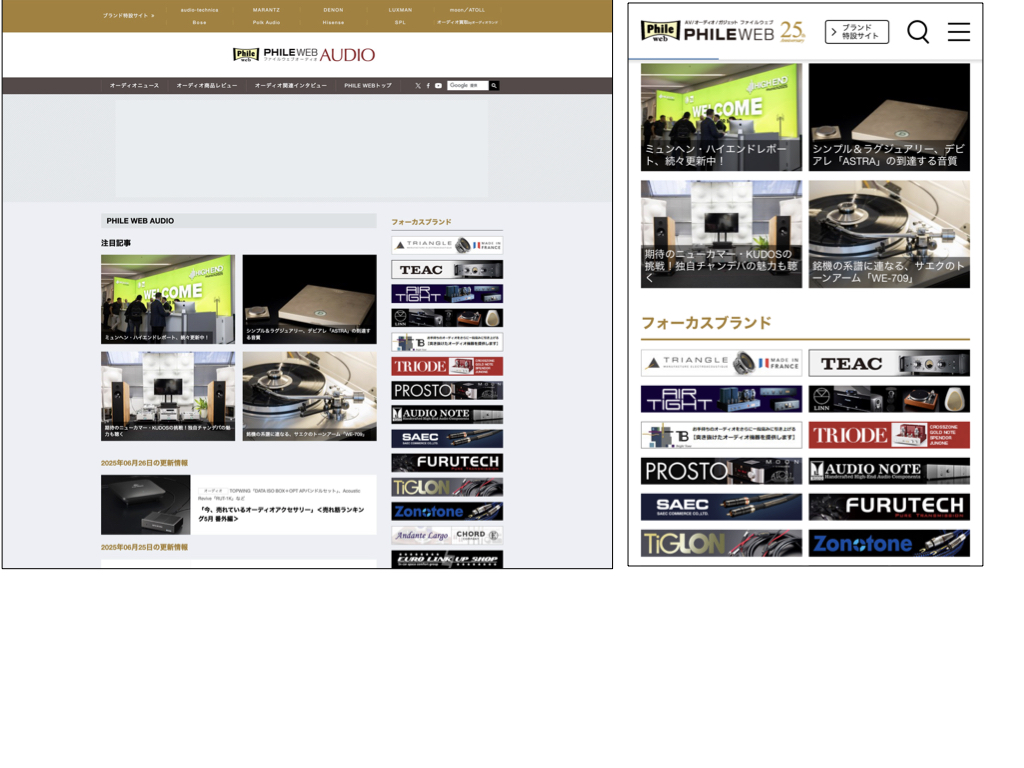Open the audio-technica brand link
The height and width of the screenshot is (768, 1024).
pyautogui.click(x=199, y=10)
